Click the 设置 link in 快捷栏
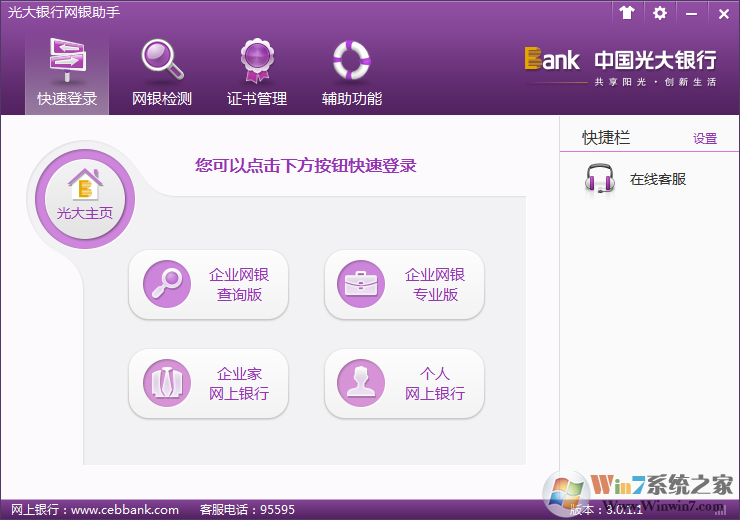The image size is (740, 520). (705, 139)
